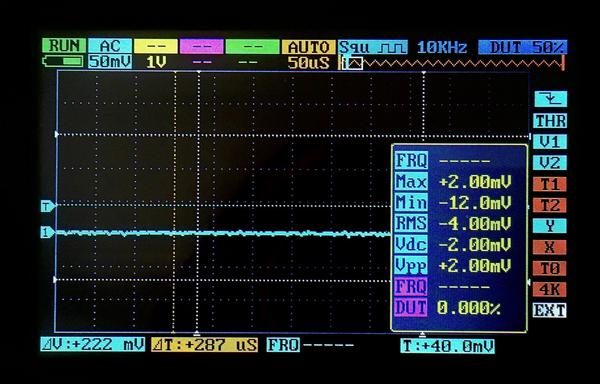Click the 0.000% duty value

(x=469, y=308)
